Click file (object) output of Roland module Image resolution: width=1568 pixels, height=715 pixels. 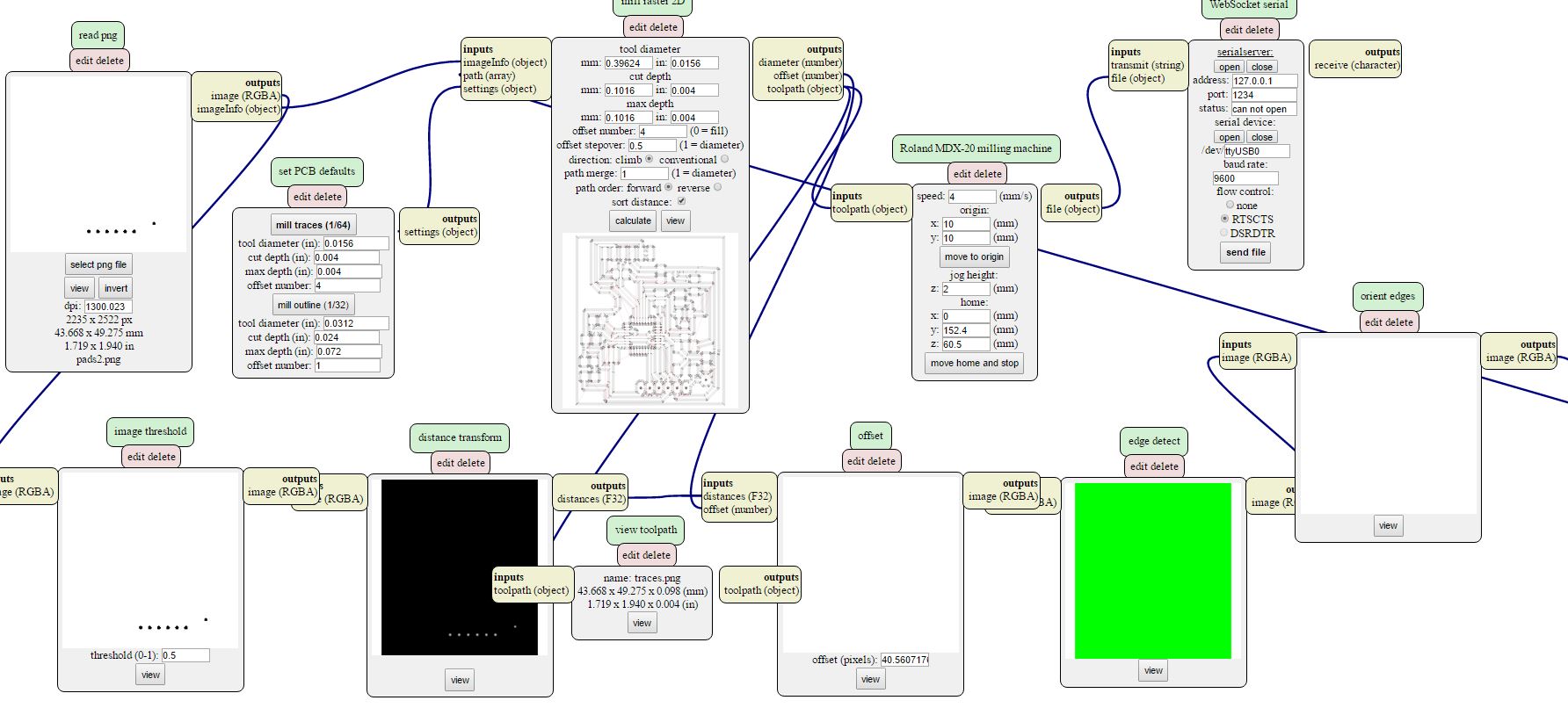click(1072, 209)
